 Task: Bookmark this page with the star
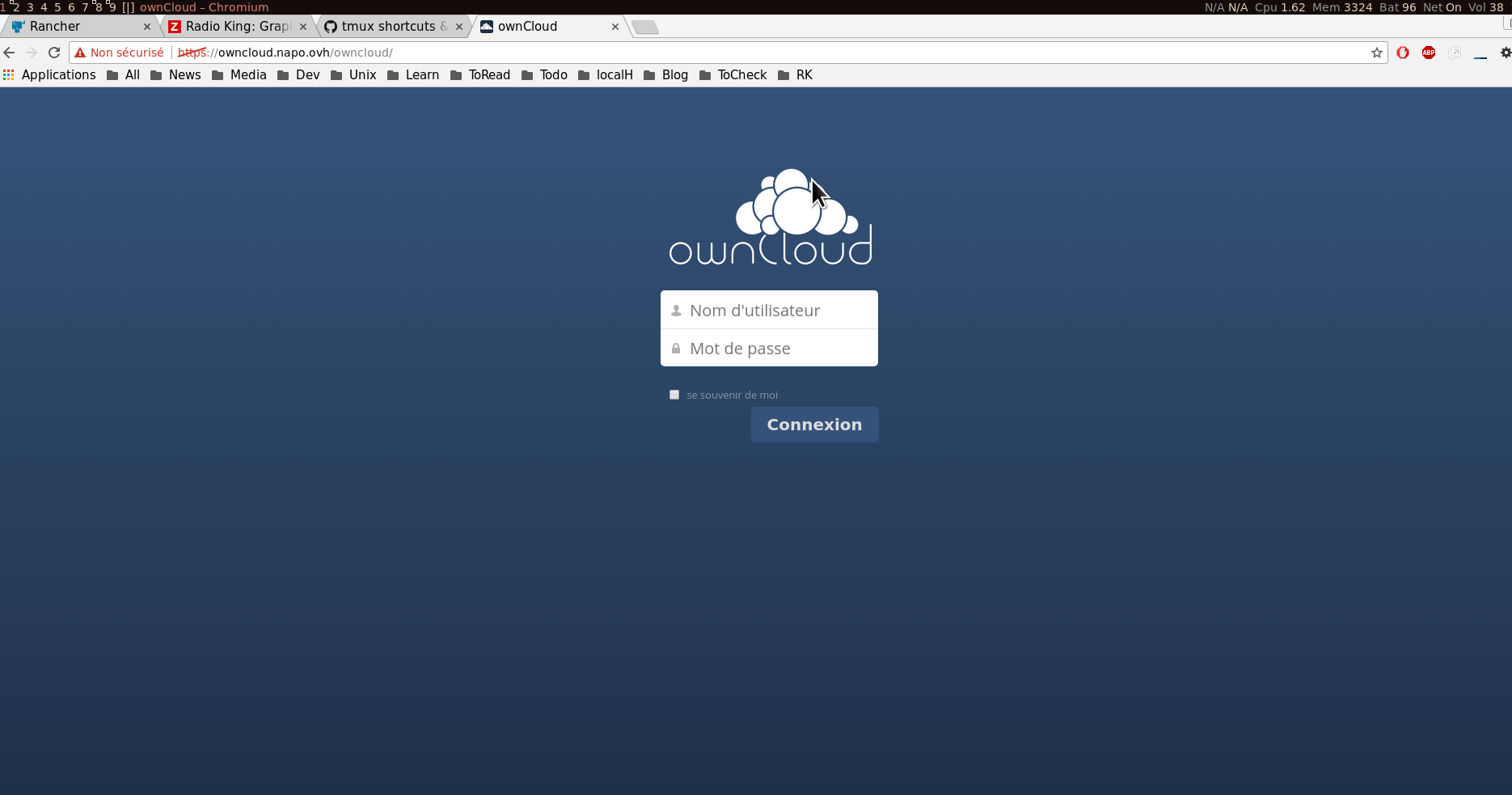pyautogui.click(x=1377, y=53)
